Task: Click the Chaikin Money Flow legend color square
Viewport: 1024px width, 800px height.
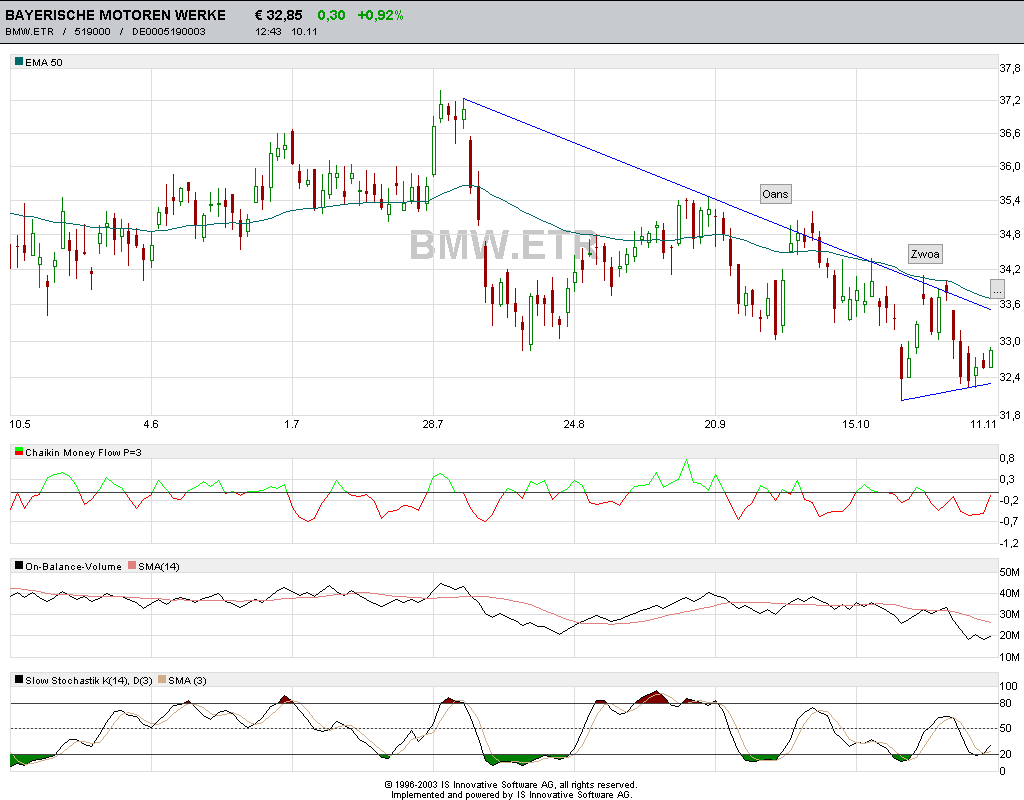Action: point(19,451)
